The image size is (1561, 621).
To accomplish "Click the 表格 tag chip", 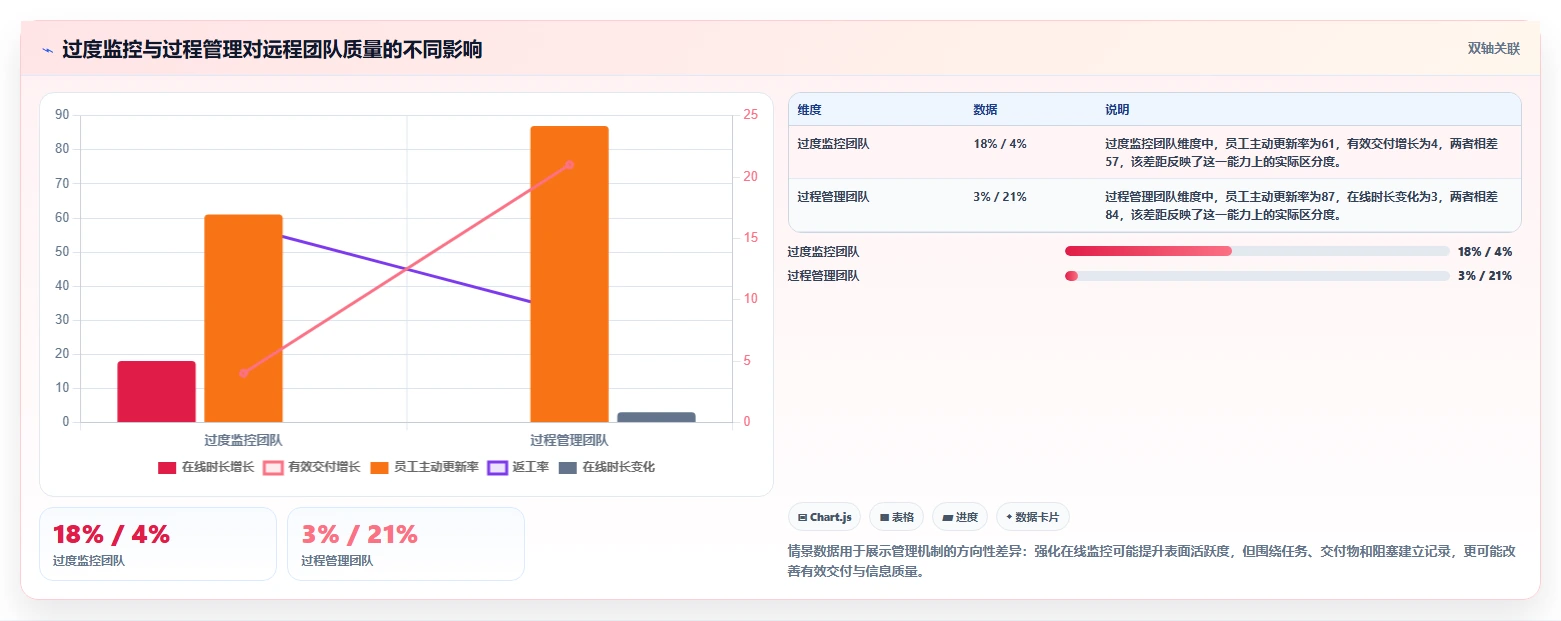I will 896,517.
